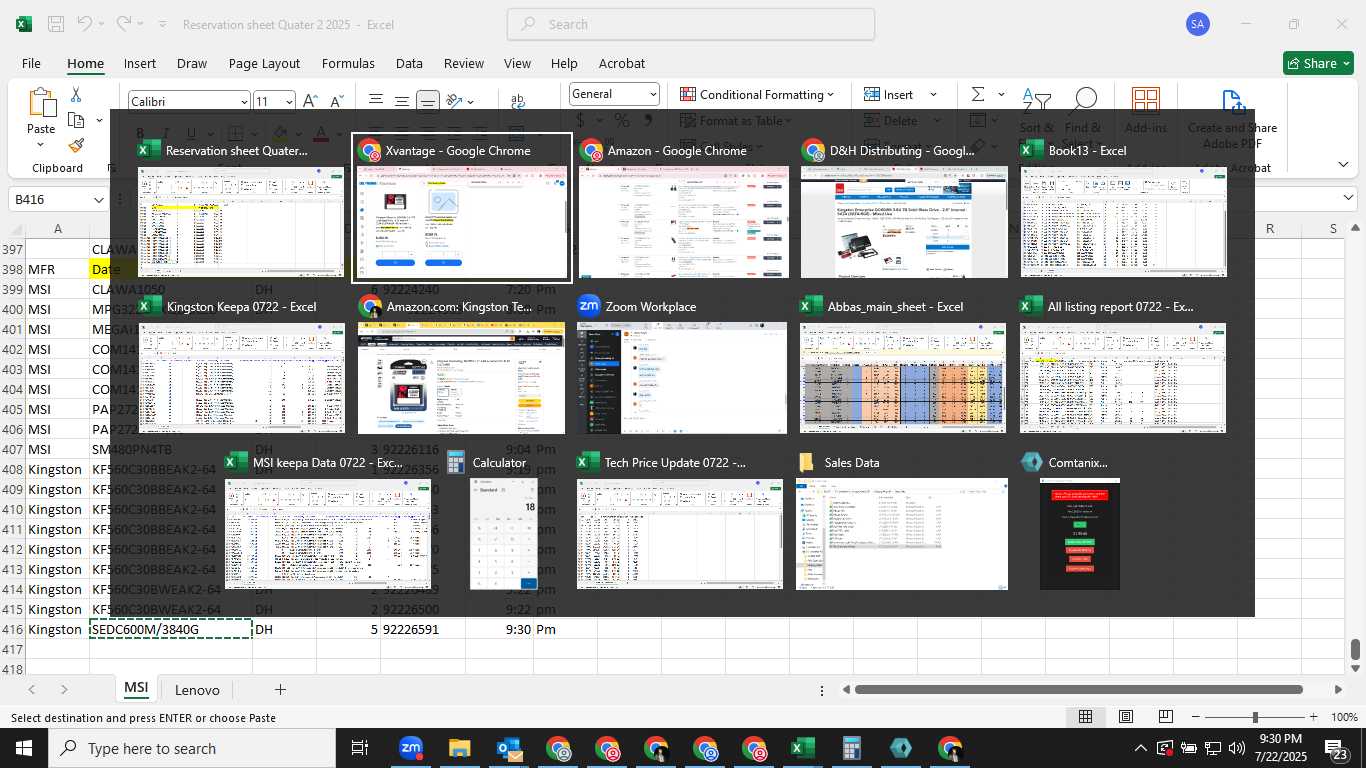The width and height of the screenshot is (1366, 768).
Task: Click the Create and Share Adobe PDF icon
Action: 1232,100
